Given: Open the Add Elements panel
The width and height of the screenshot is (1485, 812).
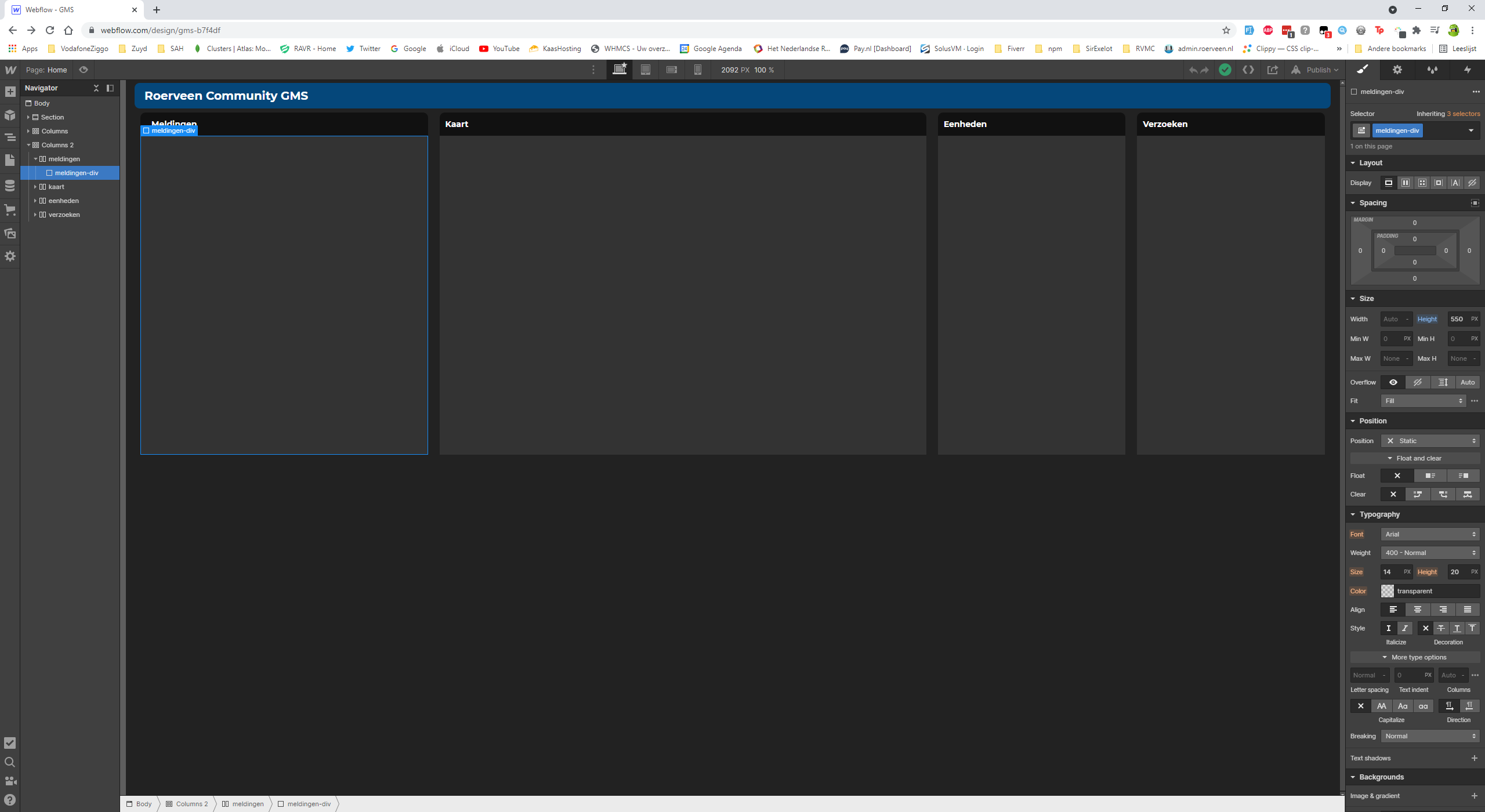Looking at the screenshot, I should (x=10, y=92).
